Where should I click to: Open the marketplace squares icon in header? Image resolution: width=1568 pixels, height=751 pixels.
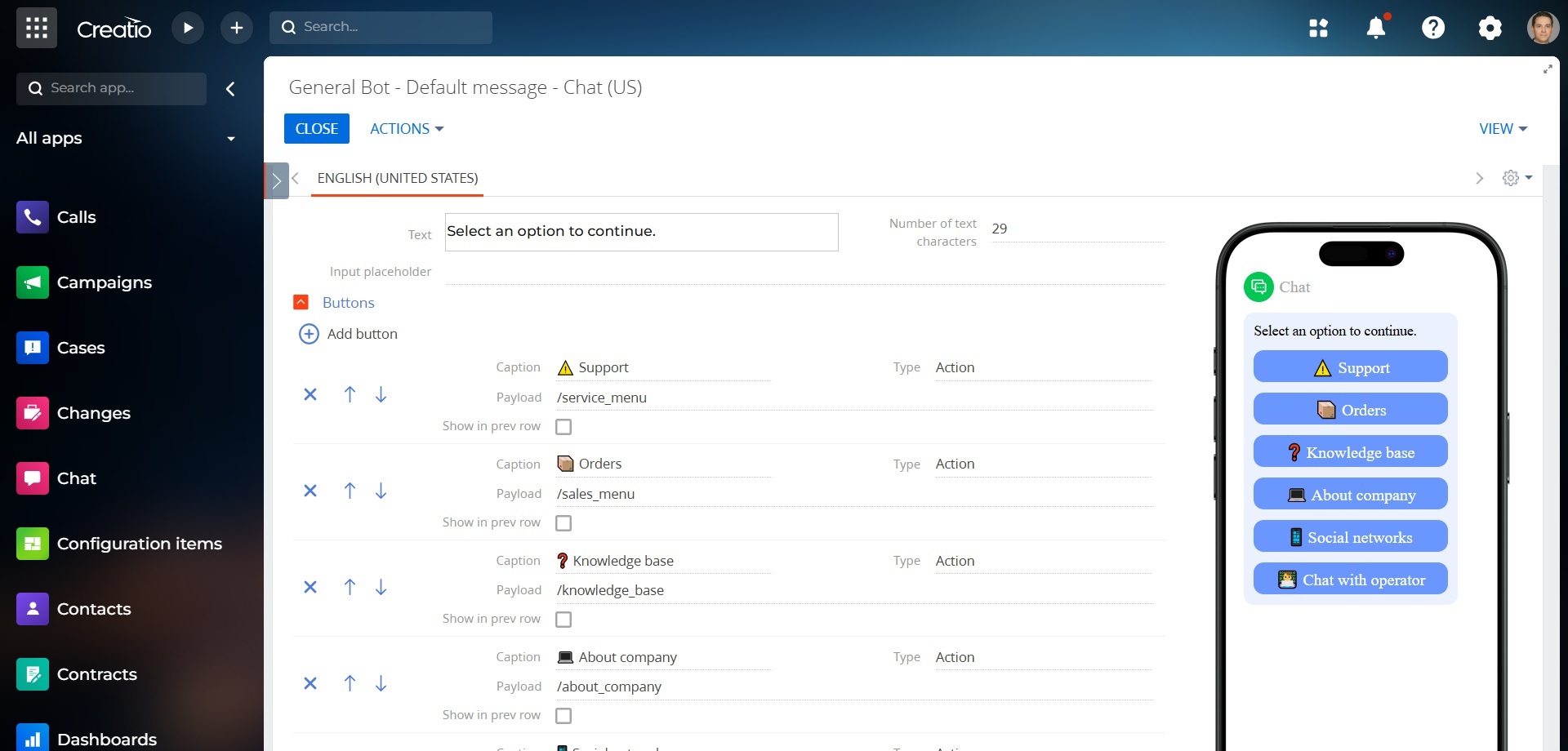pyautogui.click(x=1319, y=28)
